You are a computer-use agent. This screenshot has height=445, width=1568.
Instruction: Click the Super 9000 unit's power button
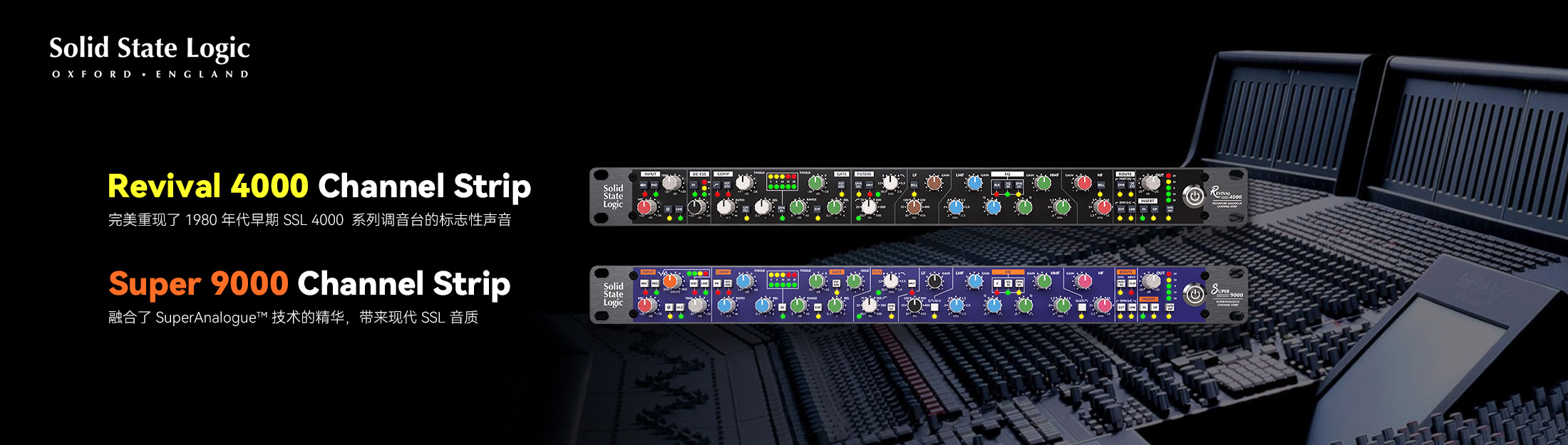1195,294
